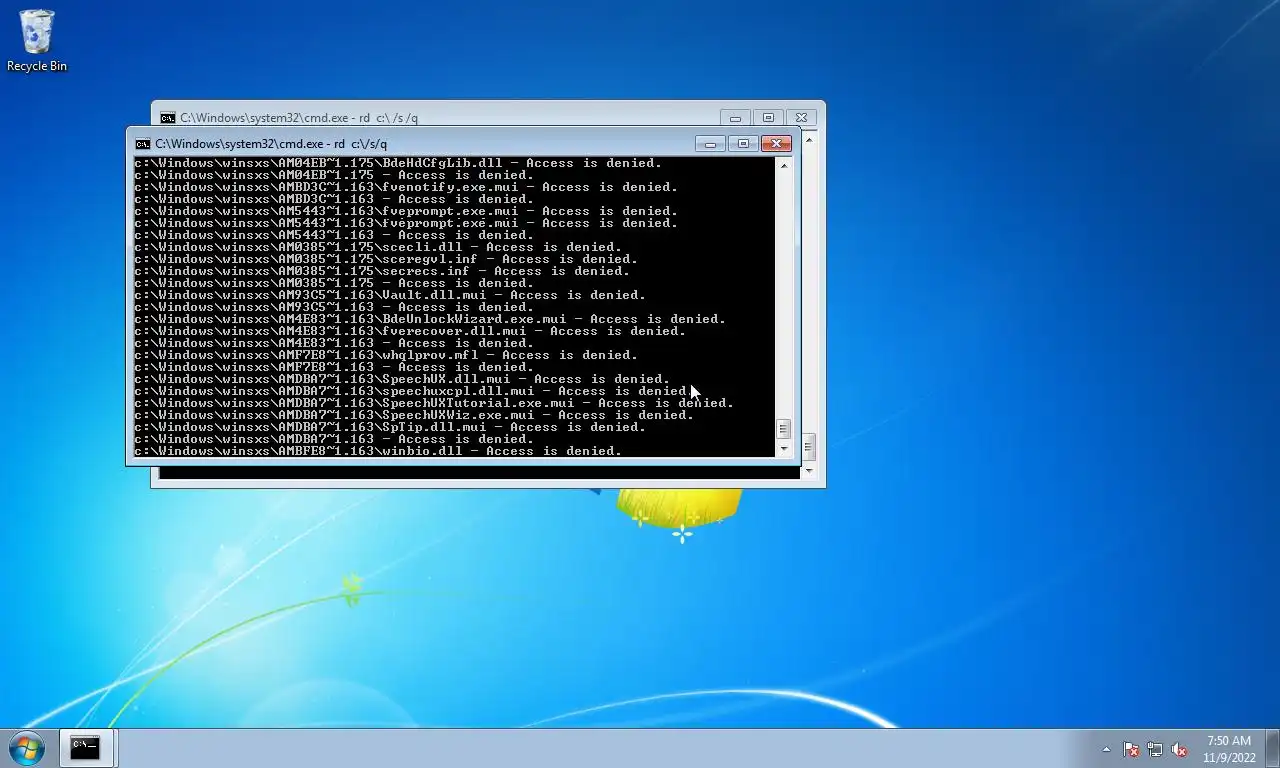This screenshot has width=1280, height=768.
Task: Click the line containing SpTip.dll.mui
Action: pyautogui.click(x=390, y=427)
